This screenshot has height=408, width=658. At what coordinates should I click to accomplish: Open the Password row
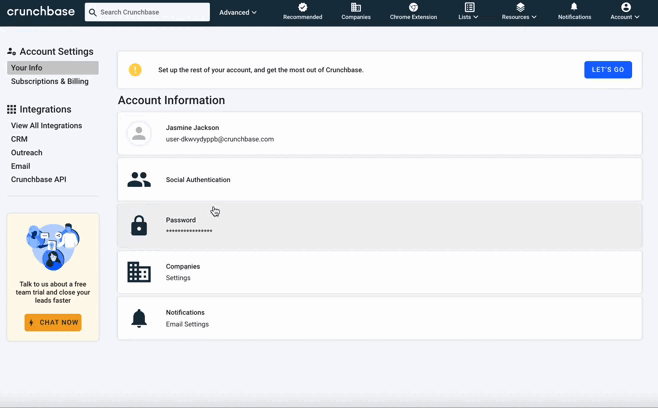(380, 226)
